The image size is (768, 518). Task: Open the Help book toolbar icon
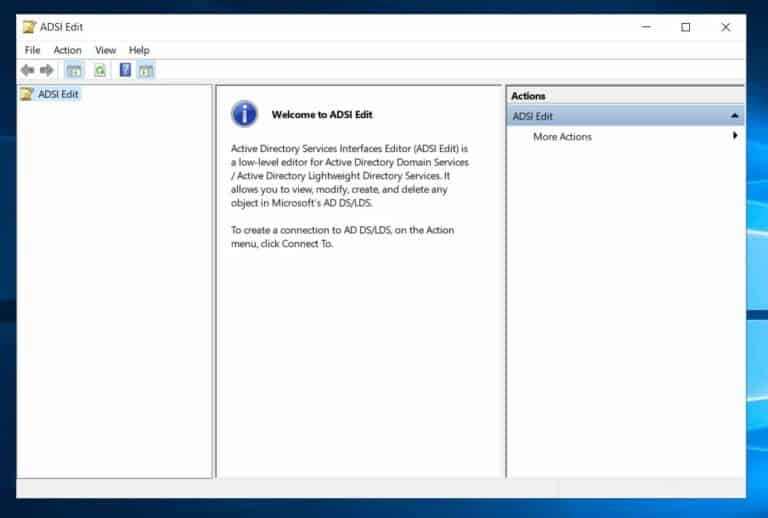click(x=125, y=70)
